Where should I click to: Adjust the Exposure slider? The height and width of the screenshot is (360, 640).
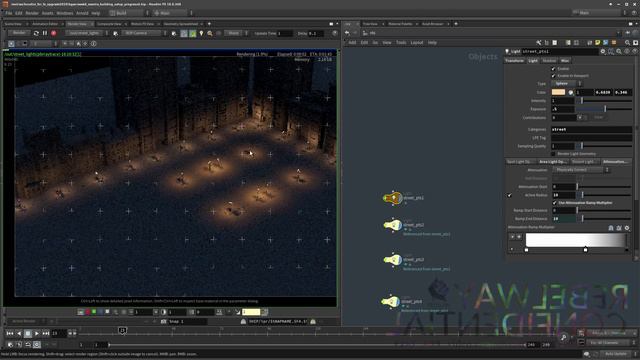click(604, 109)
